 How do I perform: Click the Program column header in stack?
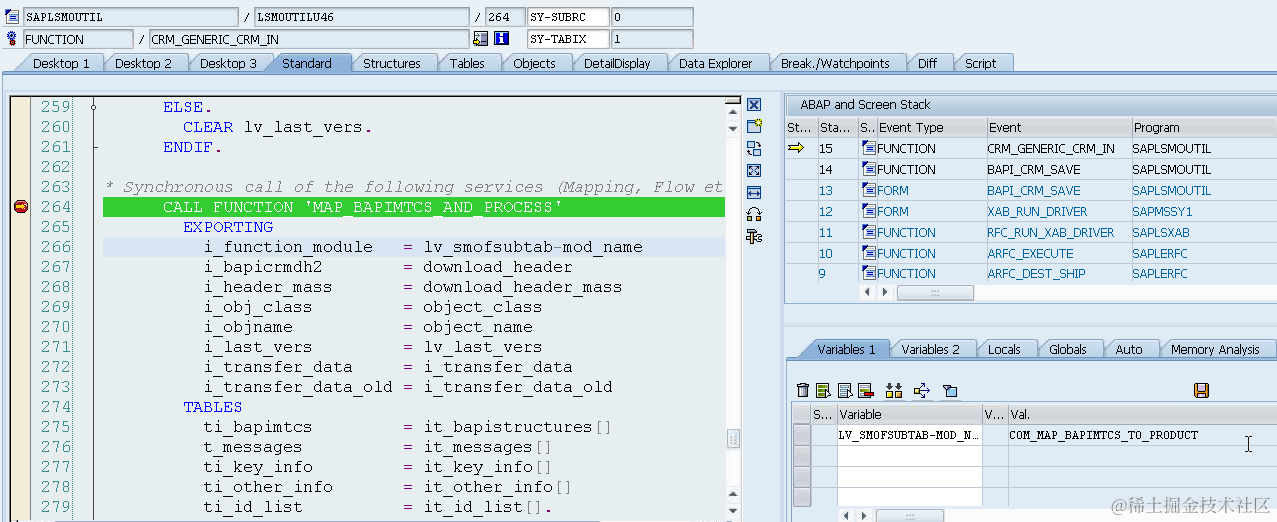click(x=1203, y=128)
